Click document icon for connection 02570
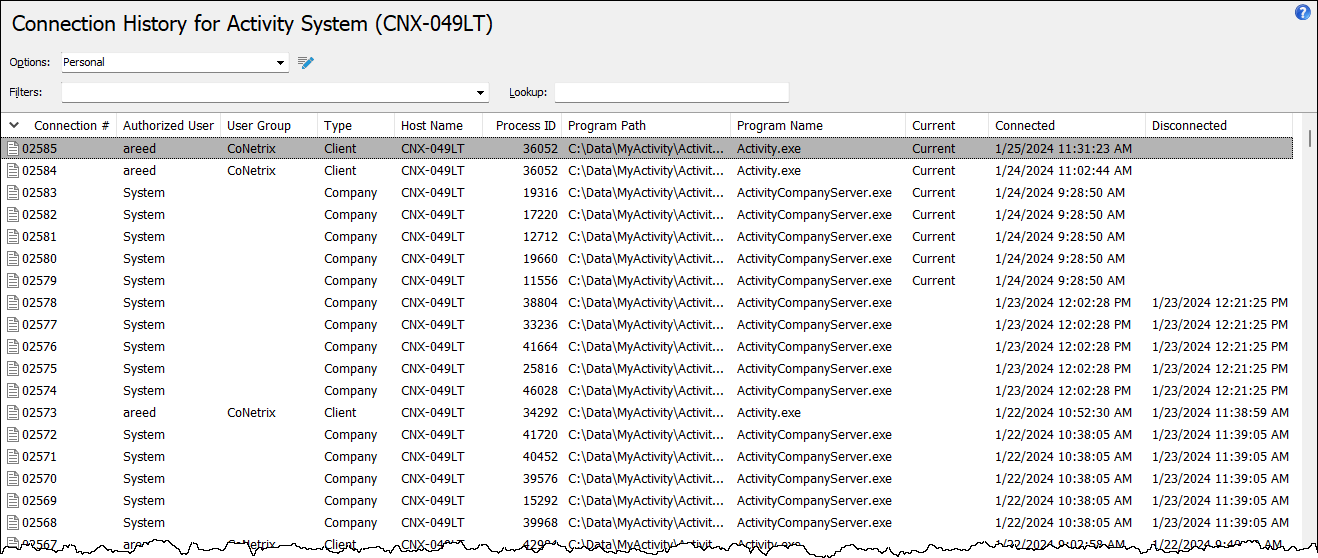This screenshot has width=1318, height=558. 13,479
